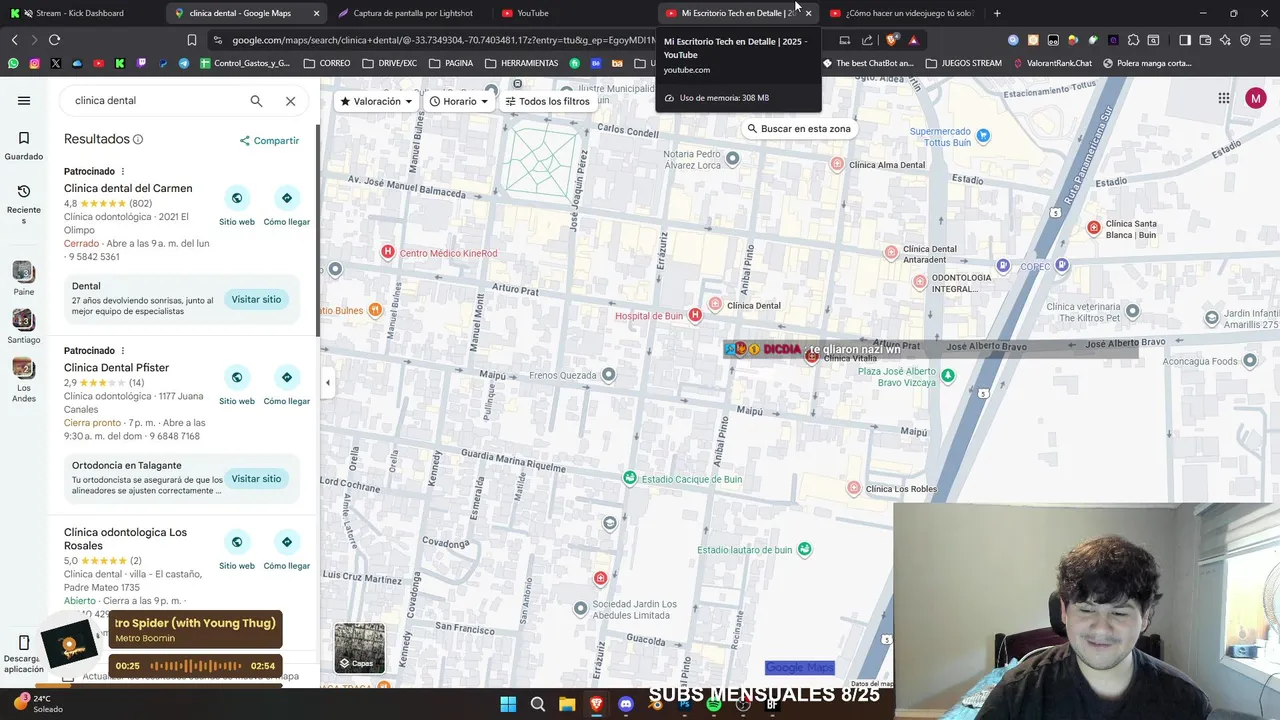1280x720 pixels.
Task: Click the Plaza José Alberto Bravo Vizcaya marker
Action: [948, 376]
